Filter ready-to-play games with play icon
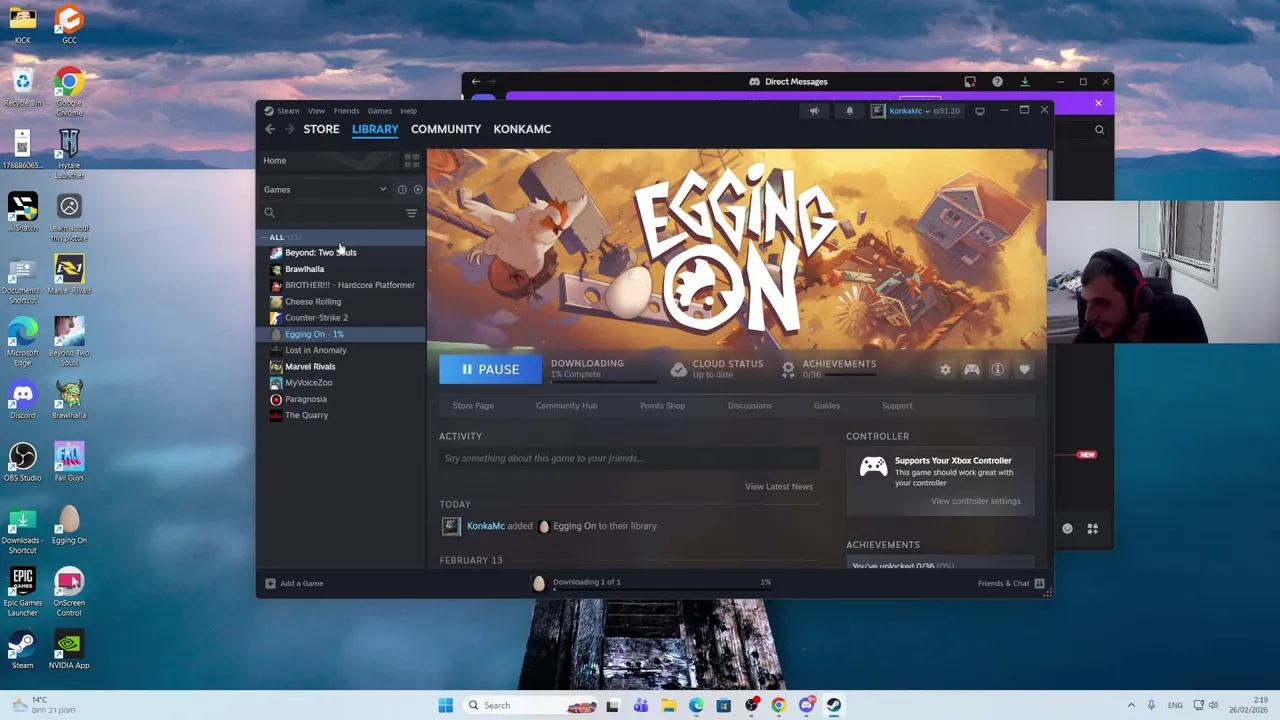This screenshot has width=1280, height=720. [x=418, y=189]
